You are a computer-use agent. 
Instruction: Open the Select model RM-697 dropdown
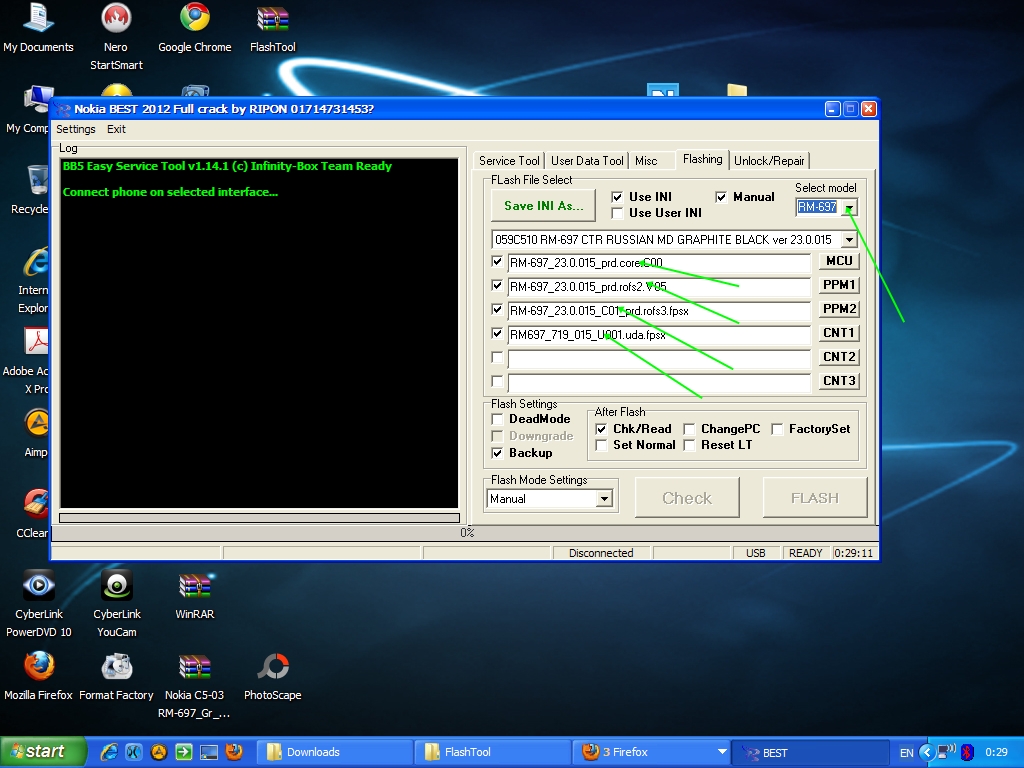pyautogui.click(x=849, y=208)
